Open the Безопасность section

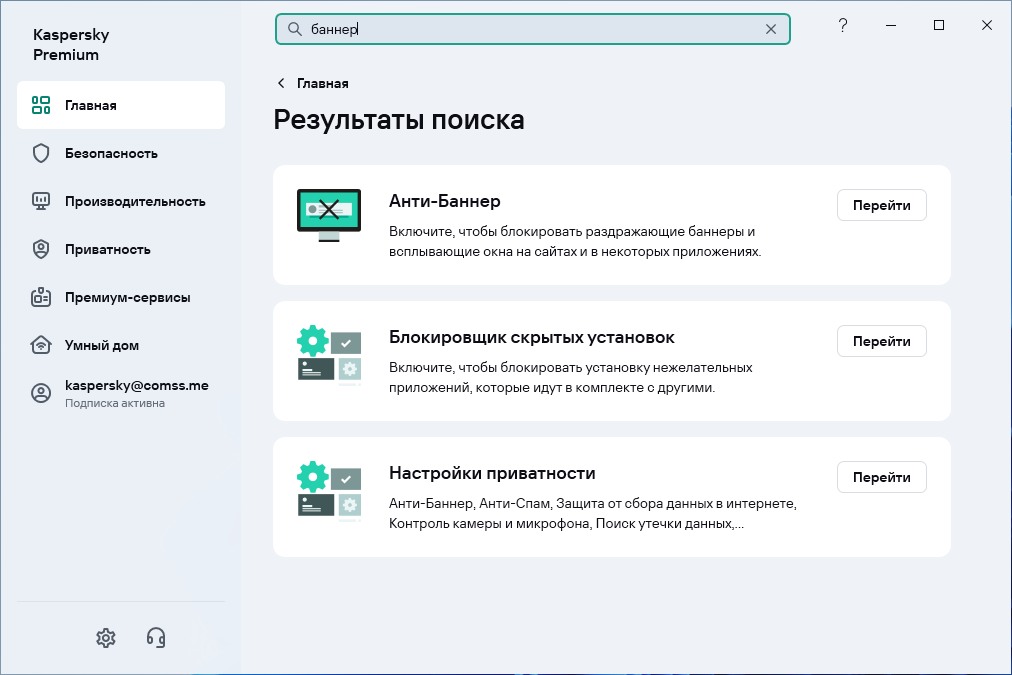[x=121, y=153]
